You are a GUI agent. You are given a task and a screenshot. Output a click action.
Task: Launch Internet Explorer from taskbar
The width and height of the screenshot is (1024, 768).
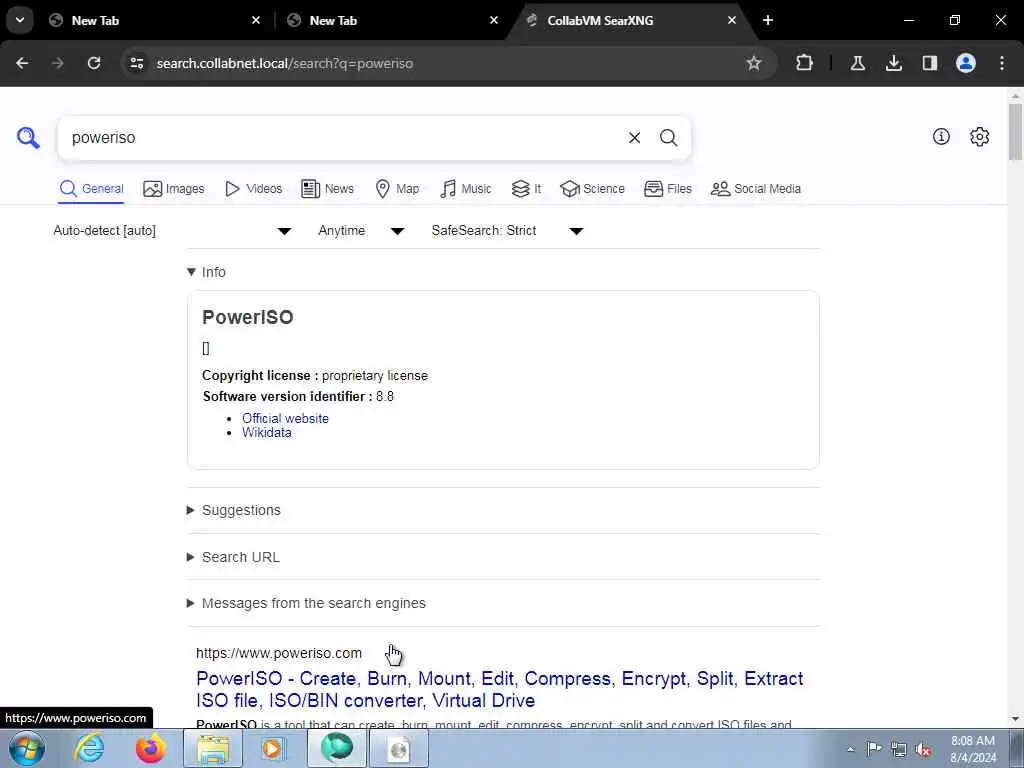click(89, 748)
